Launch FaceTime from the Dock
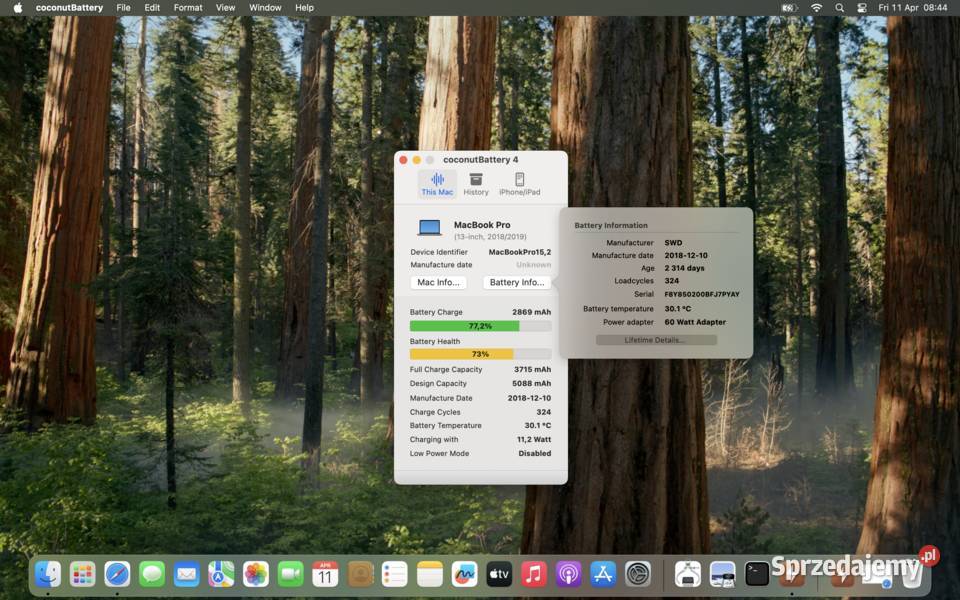960x600 pixels. 290,574
